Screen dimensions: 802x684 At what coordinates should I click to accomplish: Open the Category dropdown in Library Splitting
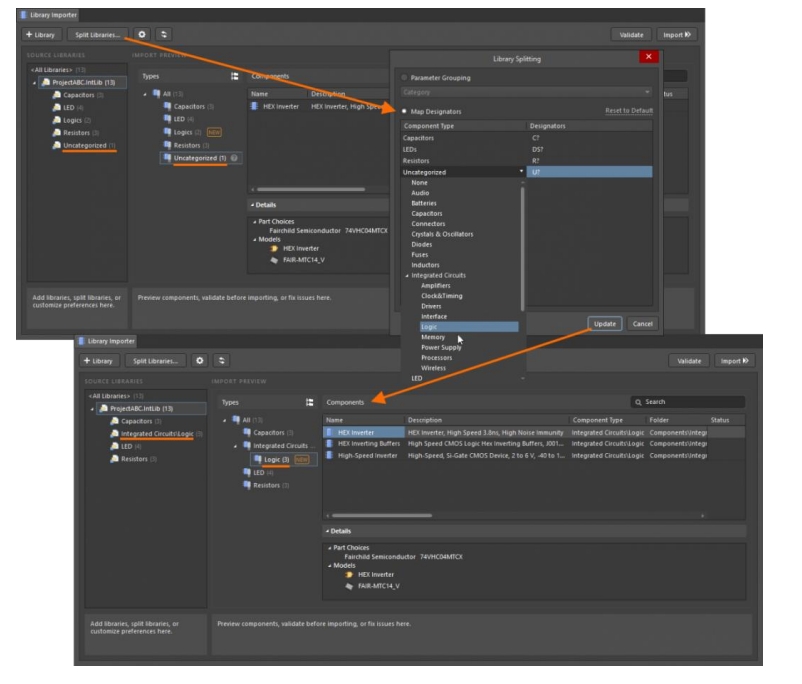point(526,92)
